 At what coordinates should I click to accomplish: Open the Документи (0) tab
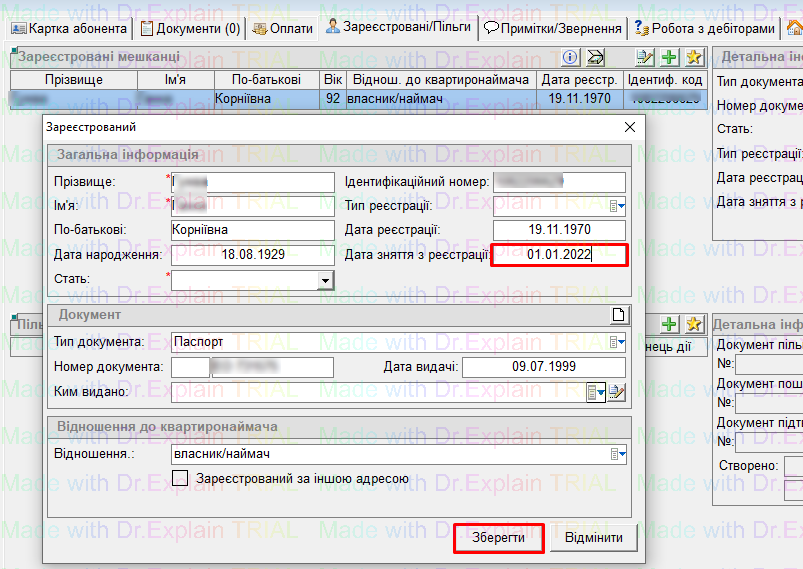pyautogui.click(x=191, y=28)
